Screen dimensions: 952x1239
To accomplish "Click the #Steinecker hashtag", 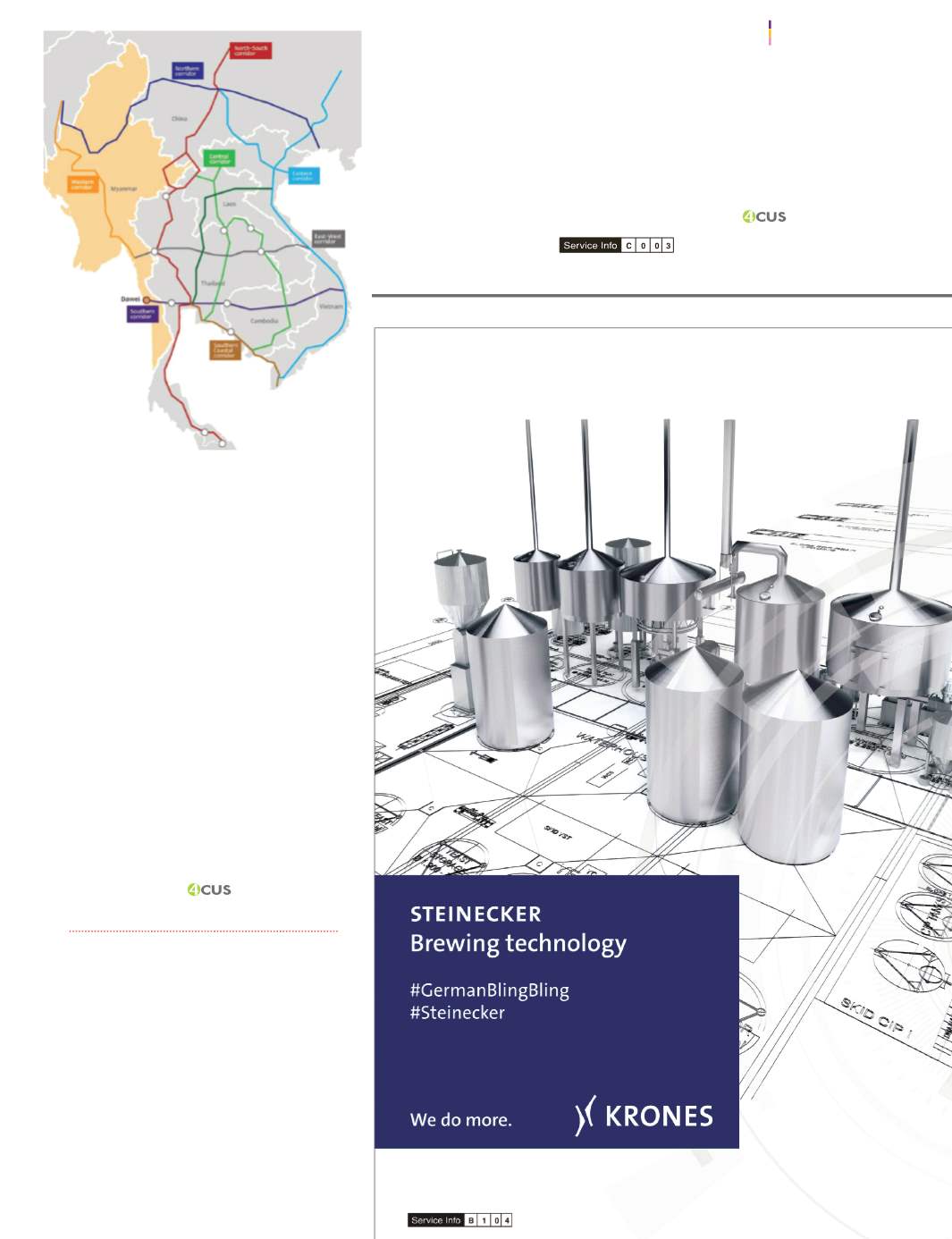I will (458, 1013).
